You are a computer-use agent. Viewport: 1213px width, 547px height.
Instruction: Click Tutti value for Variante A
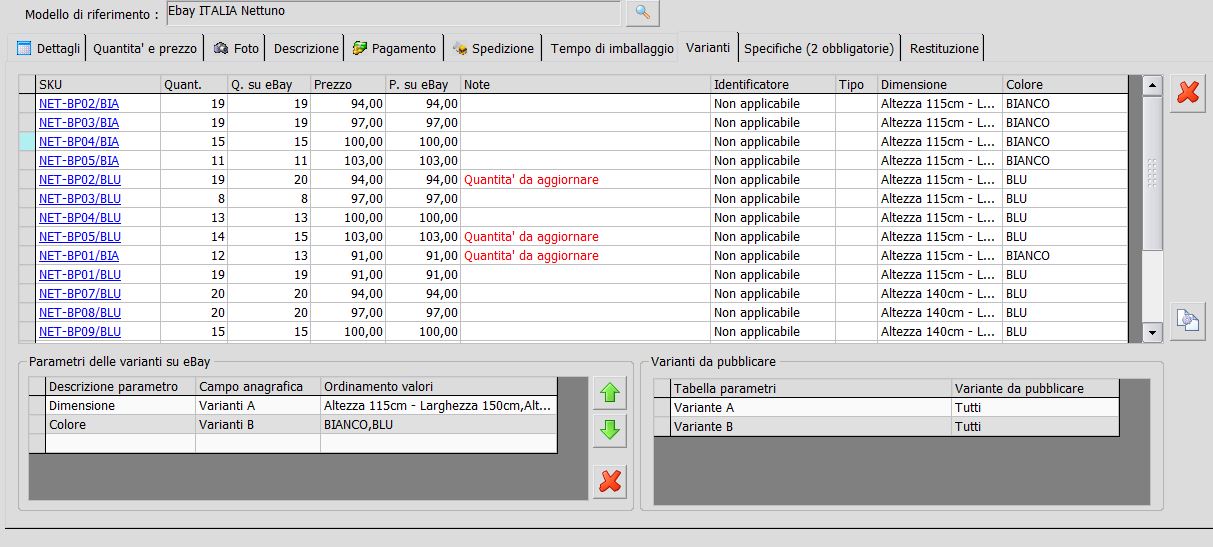pos(1035,407)
